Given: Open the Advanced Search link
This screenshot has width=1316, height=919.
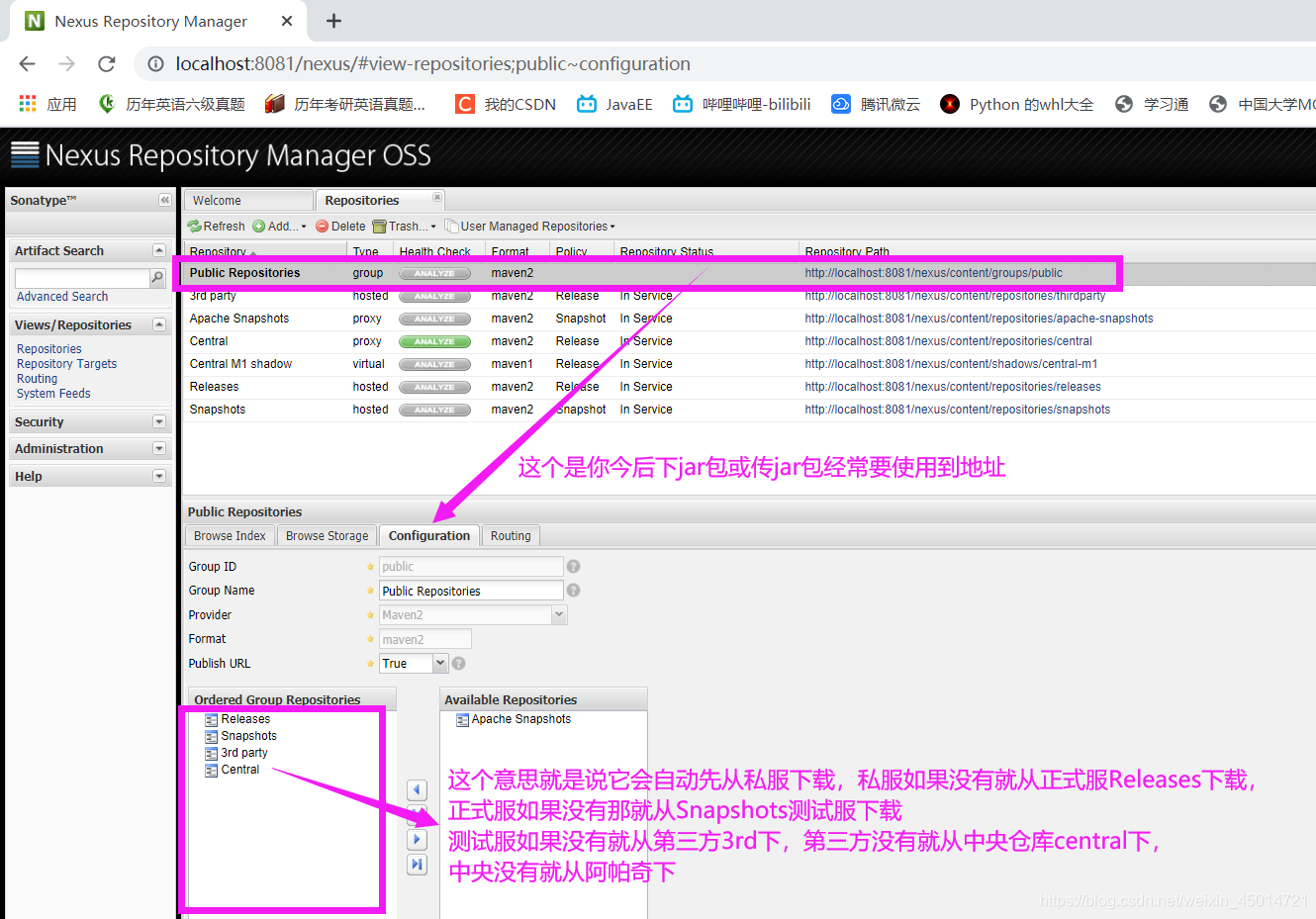Looking at the screenshot, I should [x=62, y=297].
